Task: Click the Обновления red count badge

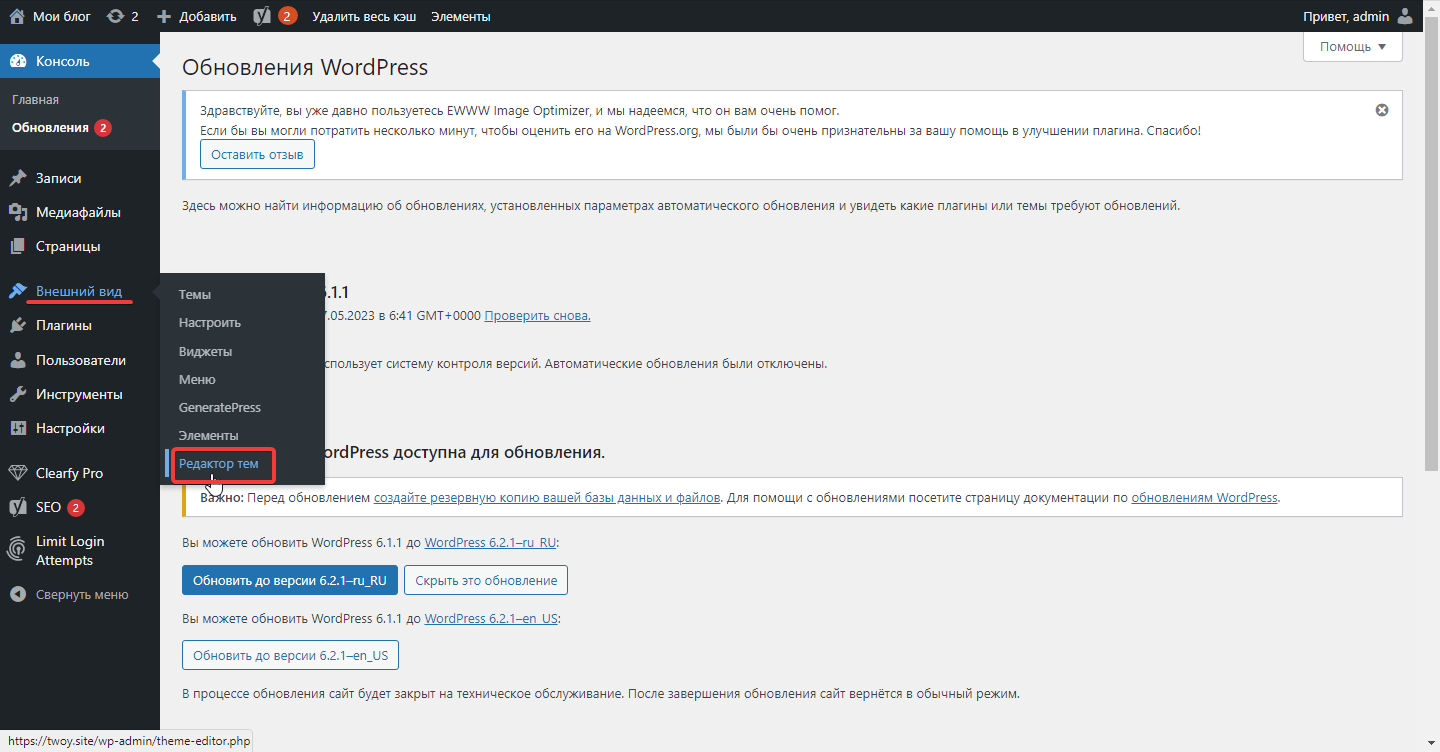Action: pos(103,128)
